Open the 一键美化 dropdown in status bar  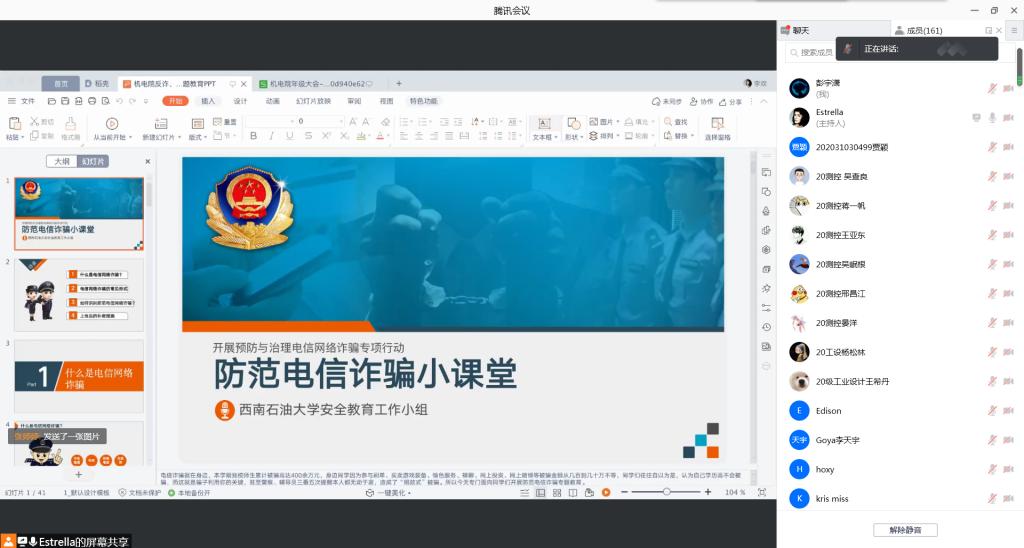click(x=407, y=492)
